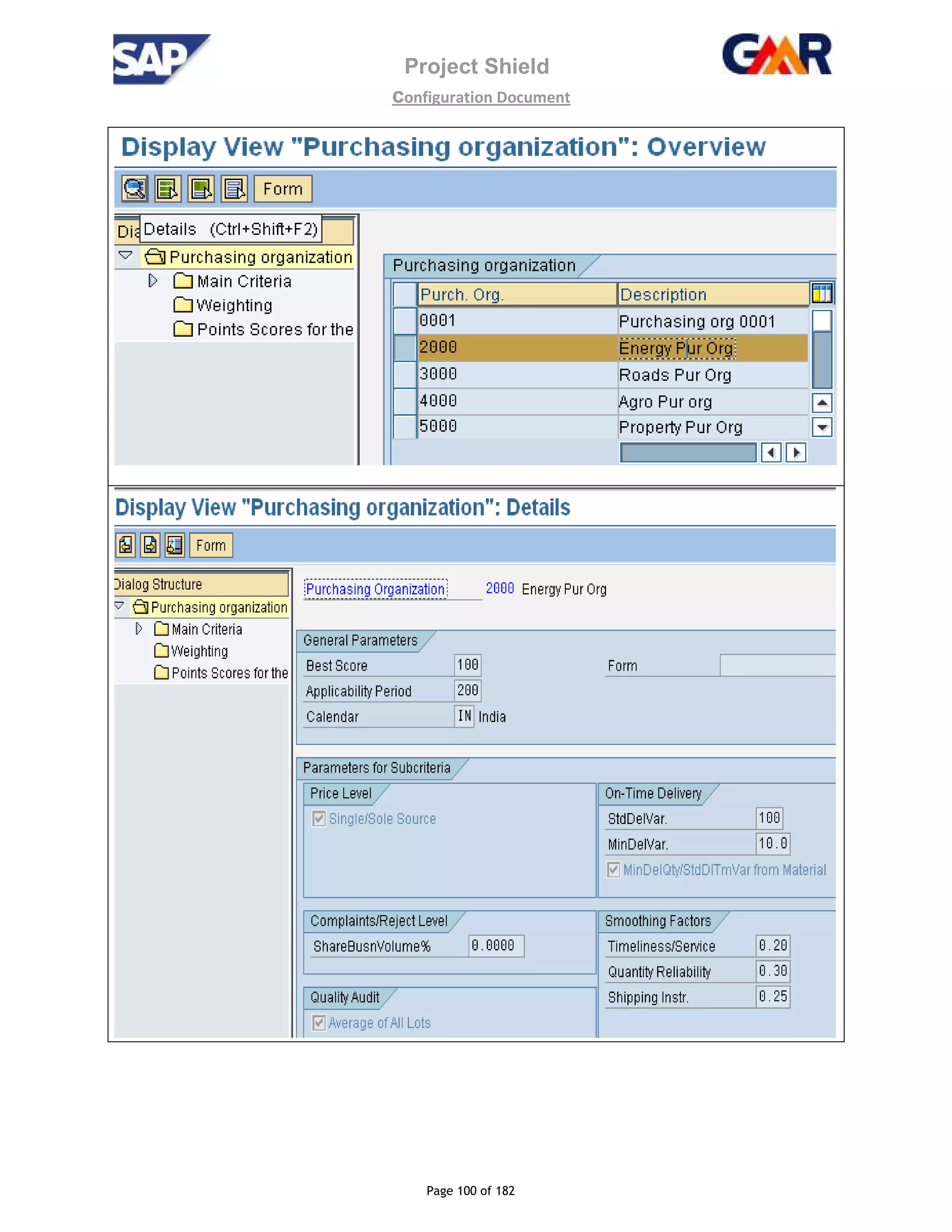
Task: Click the Form button in Overview toolbar
Action: pos(283,188)
